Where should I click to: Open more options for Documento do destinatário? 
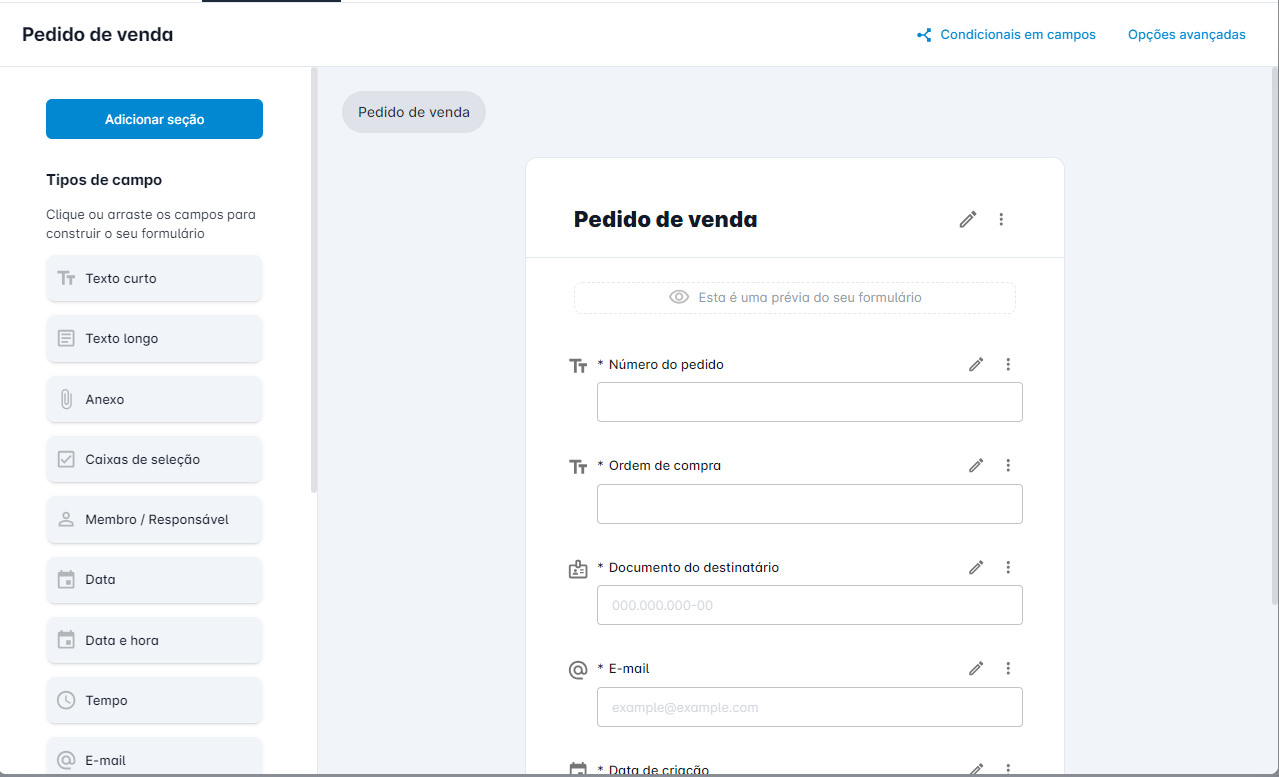[x=1008, y=567]
